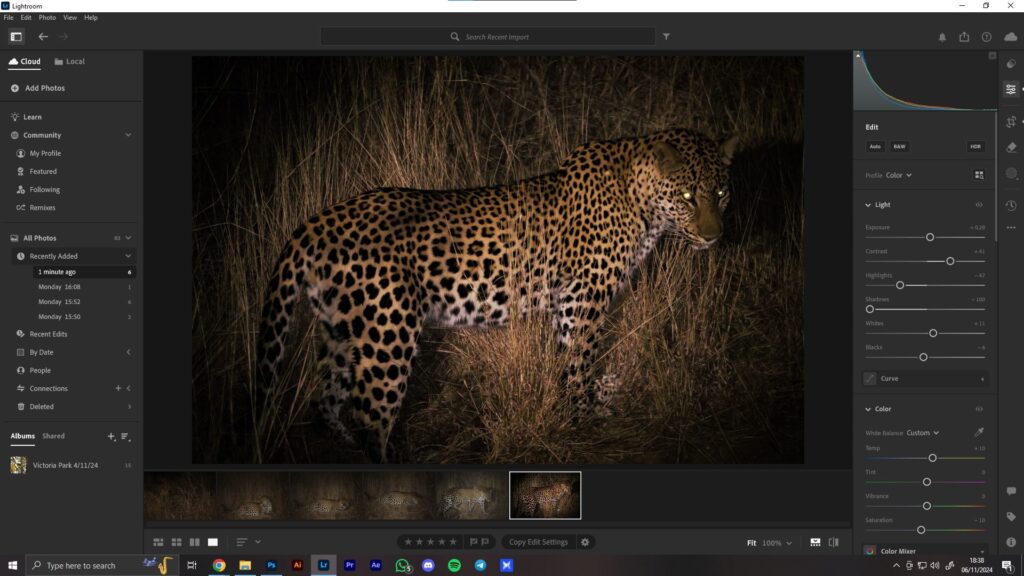Open the Edit sliders panel icon
The width and height of the screenshot is (1024, 576).
(x=1011, y=89)
